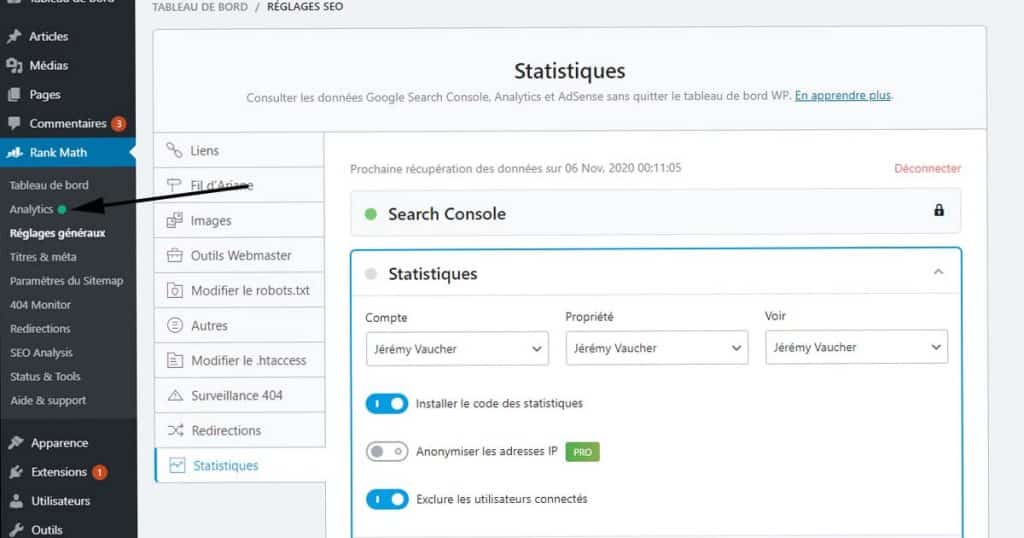Image resolution: width=1024 pixels, height=538 pixels.
Task: Click the En apprendre plus link
Action: [x=842, y=95]
